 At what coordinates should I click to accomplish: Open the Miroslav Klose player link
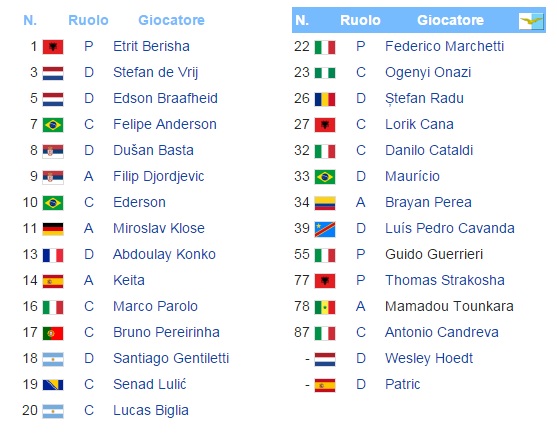click(159, 228)
